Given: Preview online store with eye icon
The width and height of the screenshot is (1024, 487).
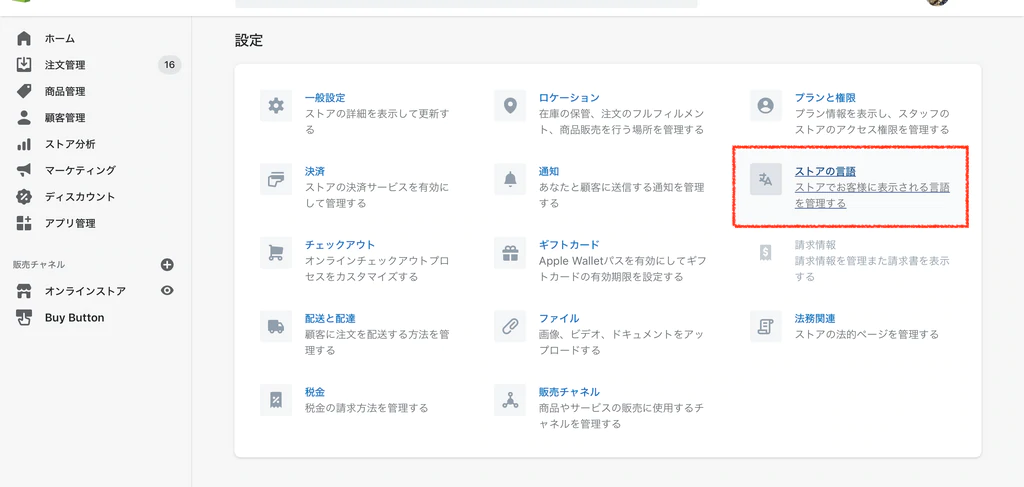Looking at the screenshot, I should pos(167,291).
